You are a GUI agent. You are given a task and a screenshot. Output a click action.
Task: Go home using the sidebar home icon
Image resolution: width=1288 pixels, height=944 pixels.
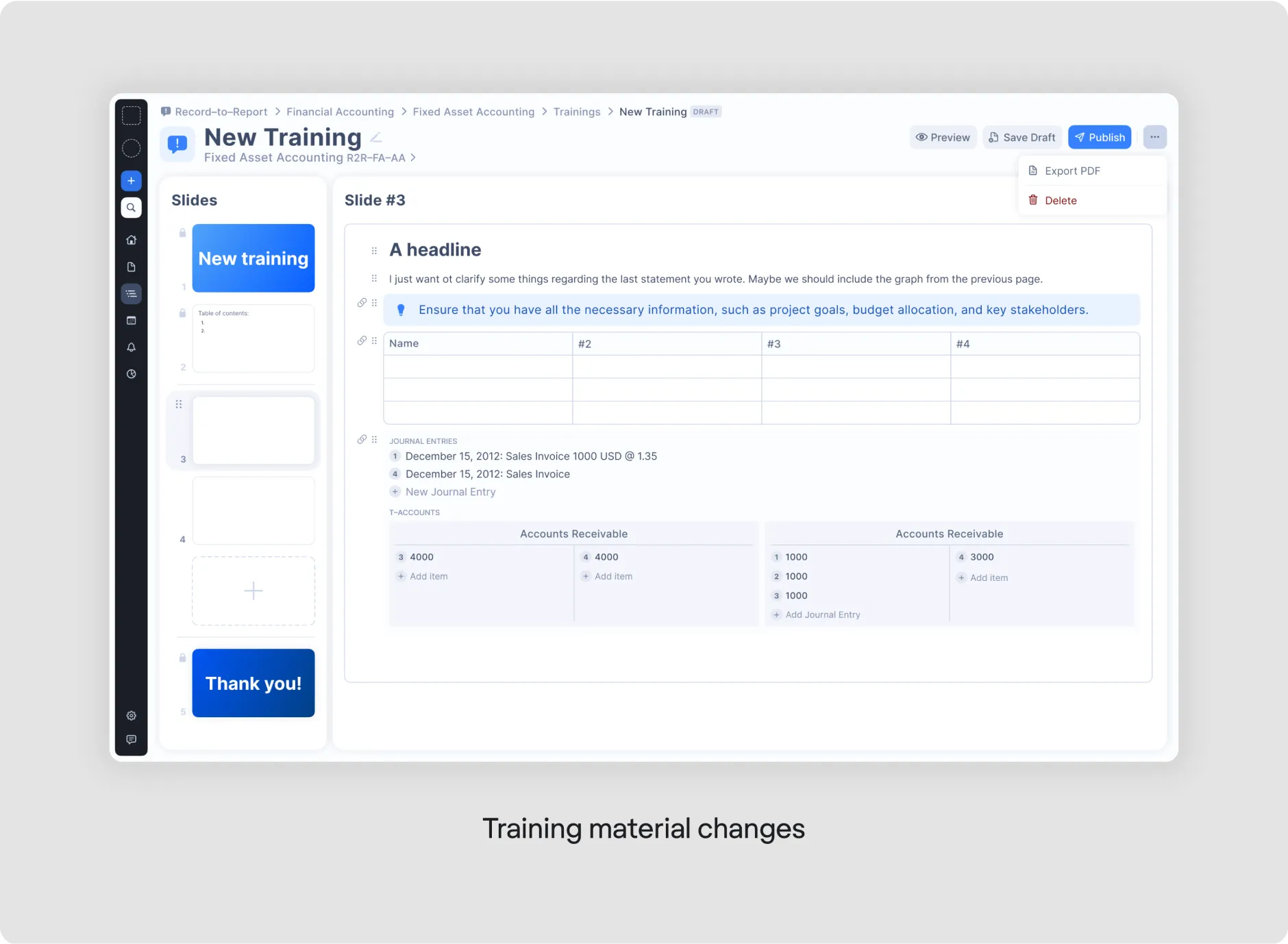tap(131, 239)
